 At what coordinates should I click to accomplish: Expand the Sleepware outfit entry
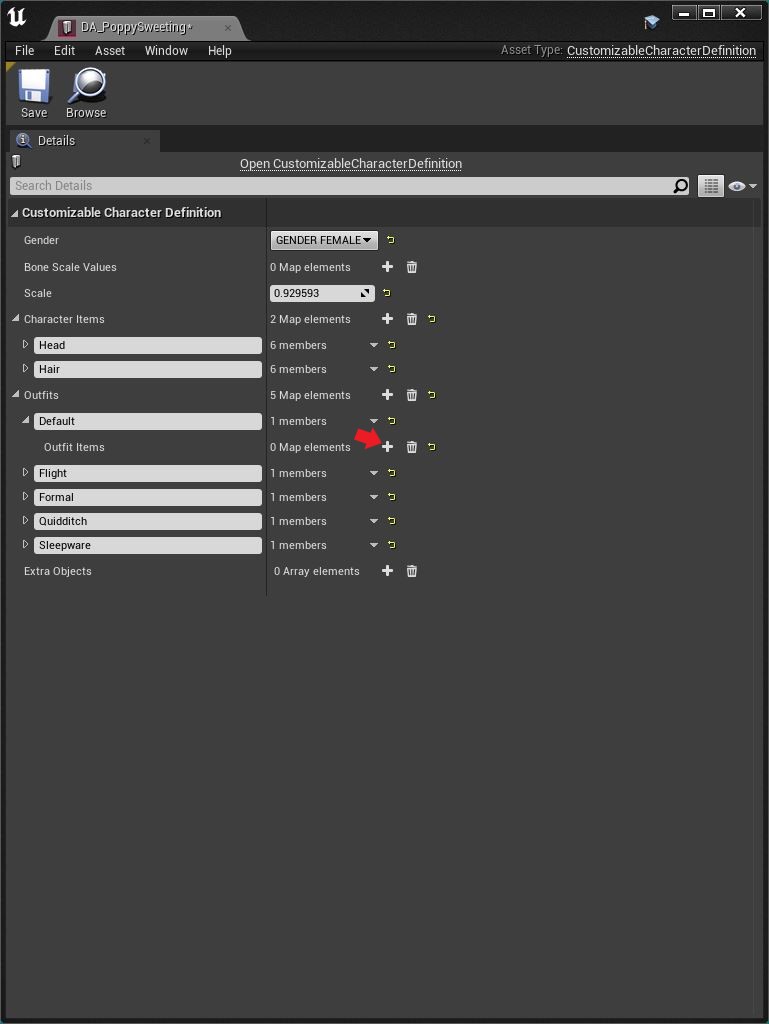pyautogui.click(x=25, y=545)
